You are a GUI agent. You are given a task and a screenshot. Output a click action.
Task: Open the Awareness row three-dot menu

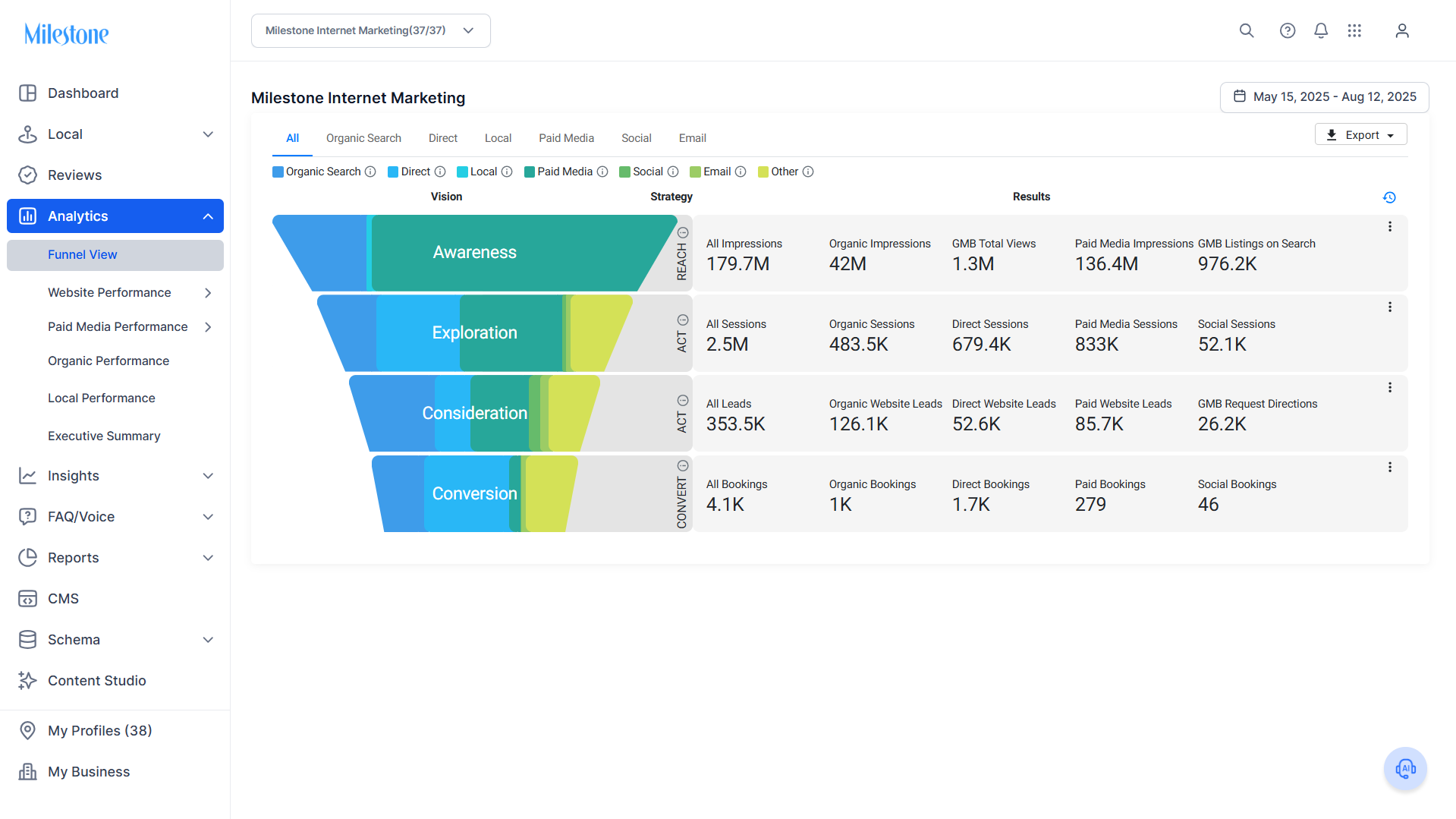1390,227
